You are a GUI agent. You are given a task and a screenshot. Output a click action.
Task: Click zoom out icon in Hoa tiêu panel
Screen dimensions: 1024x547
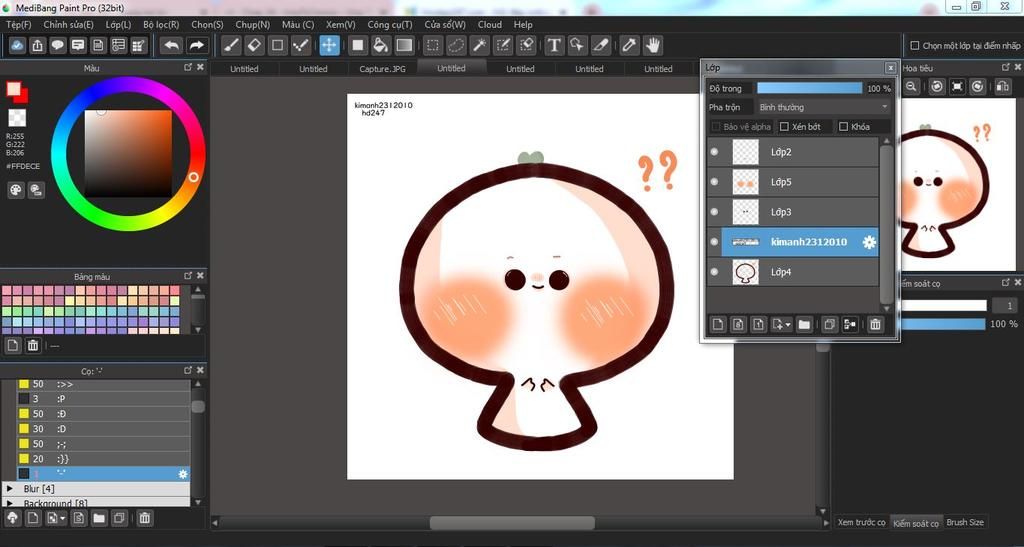pos(912,86)
